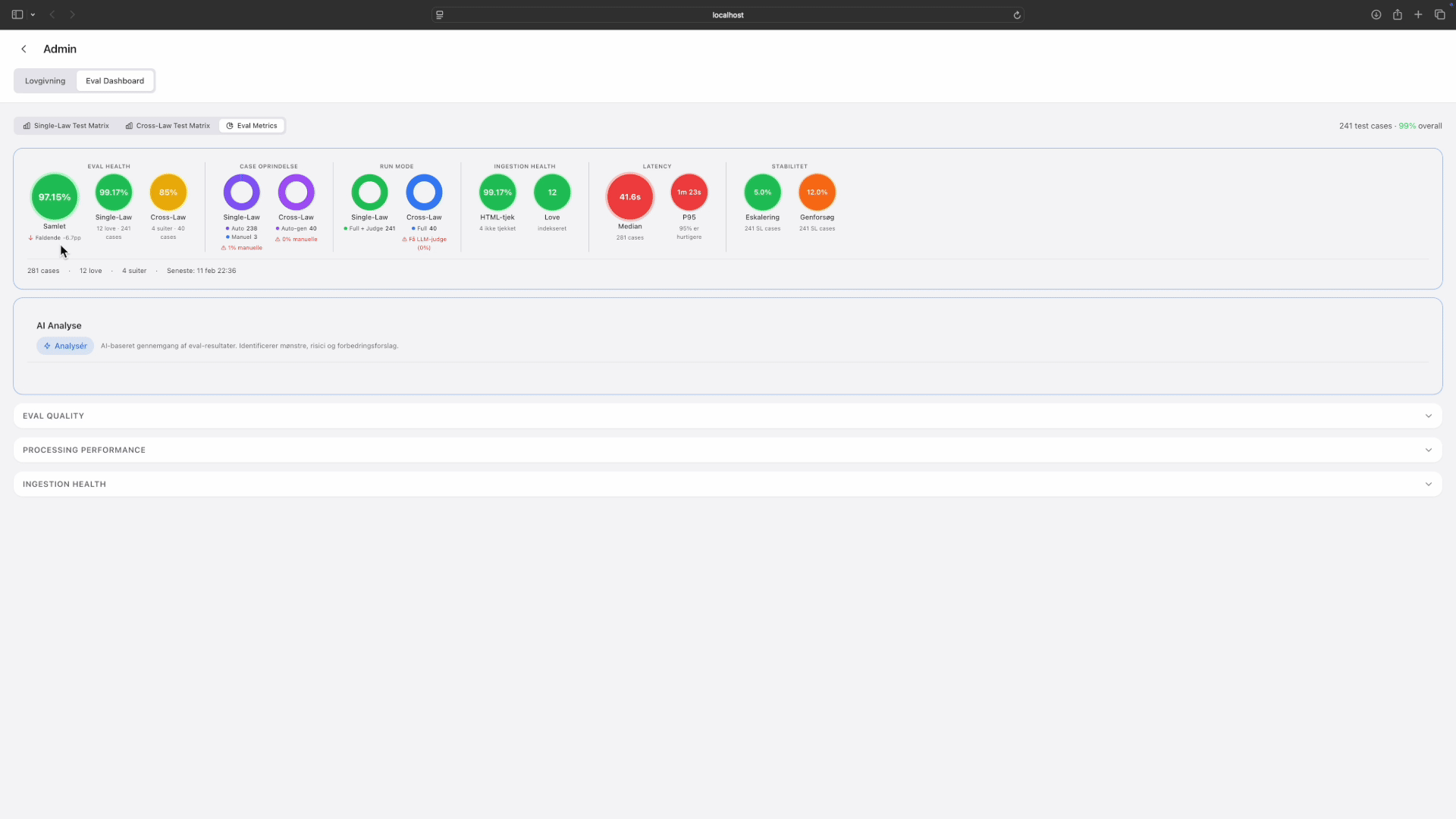Click the 97.15% Samlet health circle

[x=55, y=196]
